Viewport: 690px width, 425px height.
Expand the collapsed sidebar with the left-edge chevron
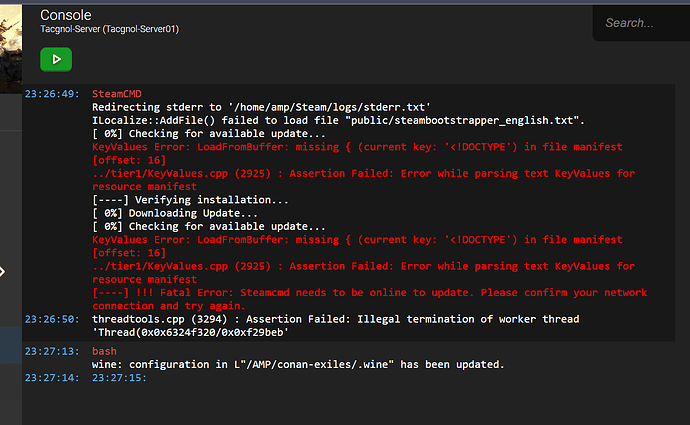coord(4,271)
